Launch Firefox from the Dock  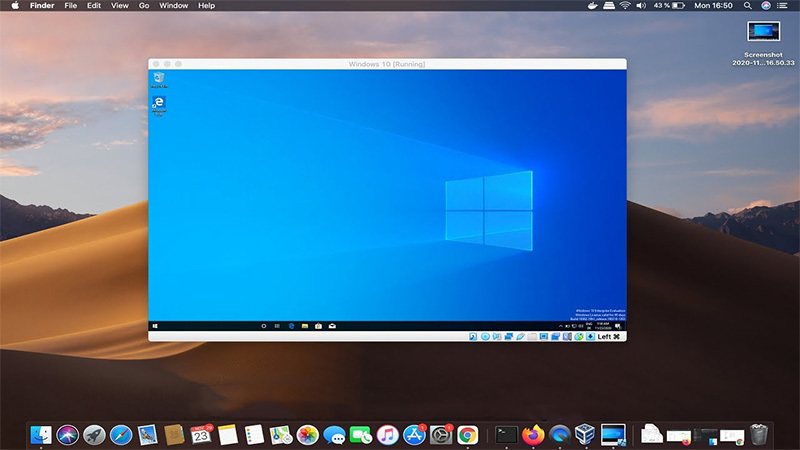click(x=533, y=435)
